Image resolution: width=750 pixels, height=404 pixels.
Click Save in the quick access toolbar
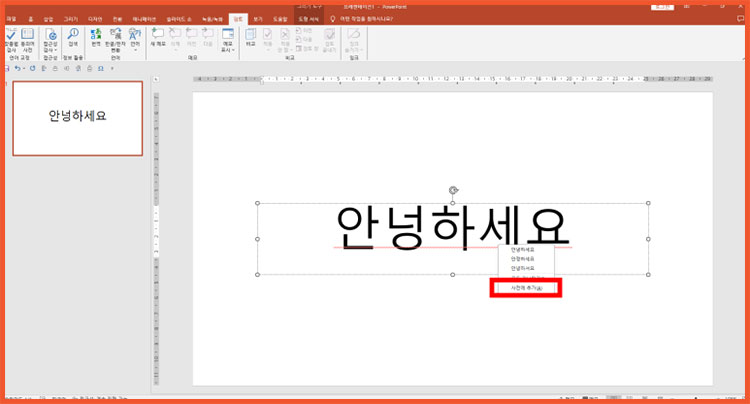click(7, 68)
